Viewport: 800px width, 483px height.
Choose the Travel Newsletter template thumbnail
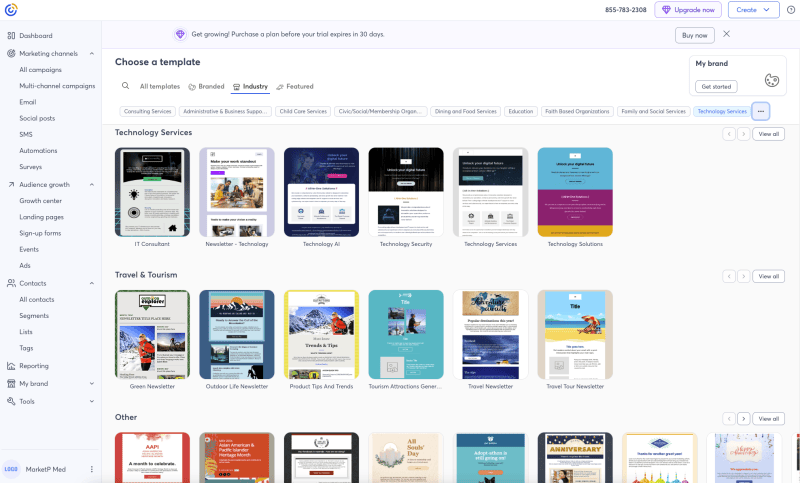[x=490, y=335]
